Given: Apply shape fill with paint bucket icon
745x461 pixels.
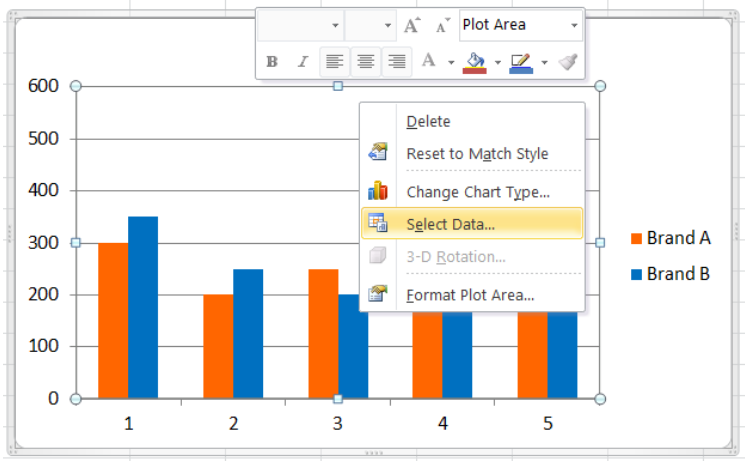Looking at the screenshot, I should [x=475, y=63].
